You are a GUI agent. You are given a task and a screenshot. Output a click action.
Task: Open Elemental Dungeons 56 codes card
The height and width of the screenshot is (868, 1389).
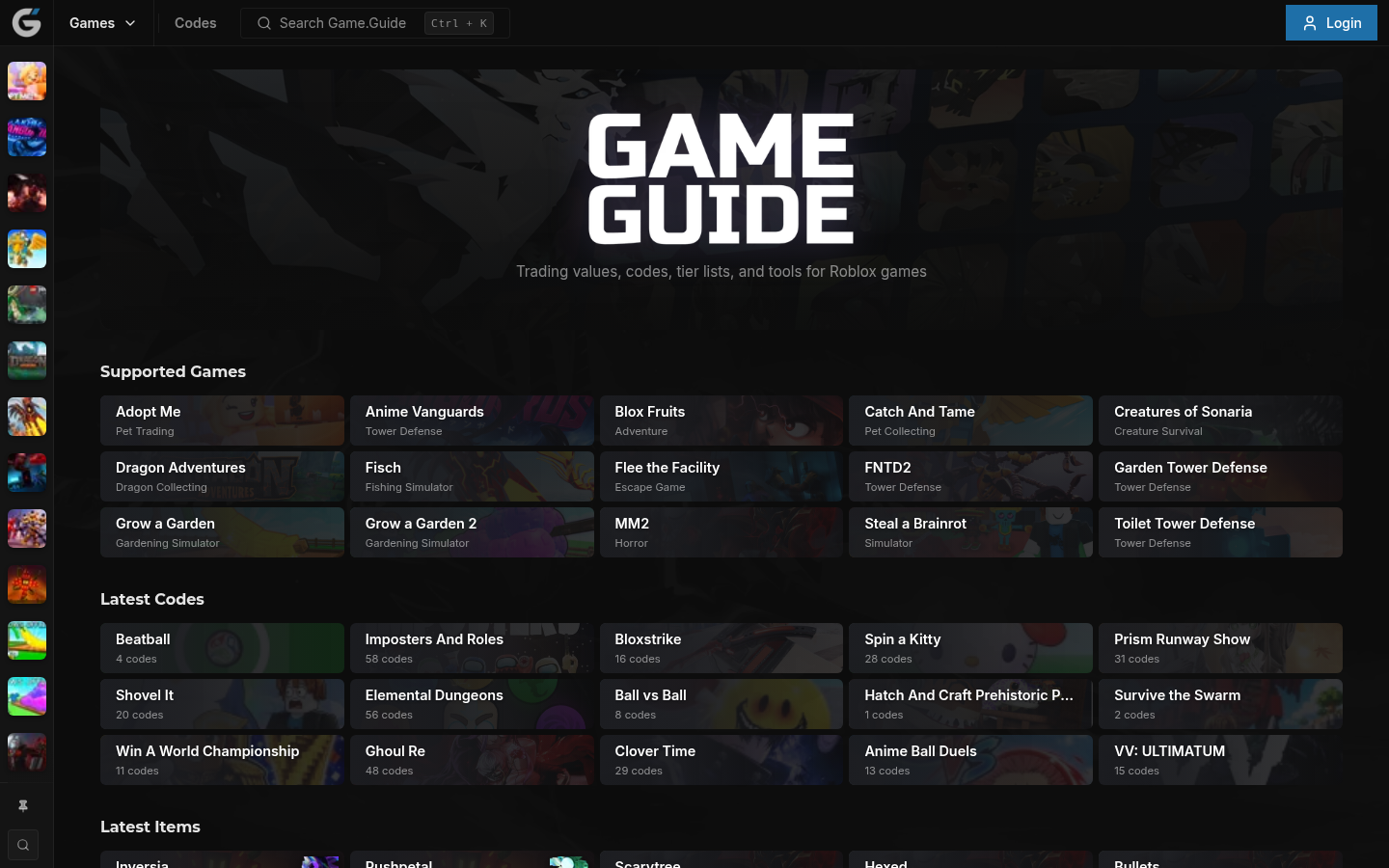tap(472, 704)
